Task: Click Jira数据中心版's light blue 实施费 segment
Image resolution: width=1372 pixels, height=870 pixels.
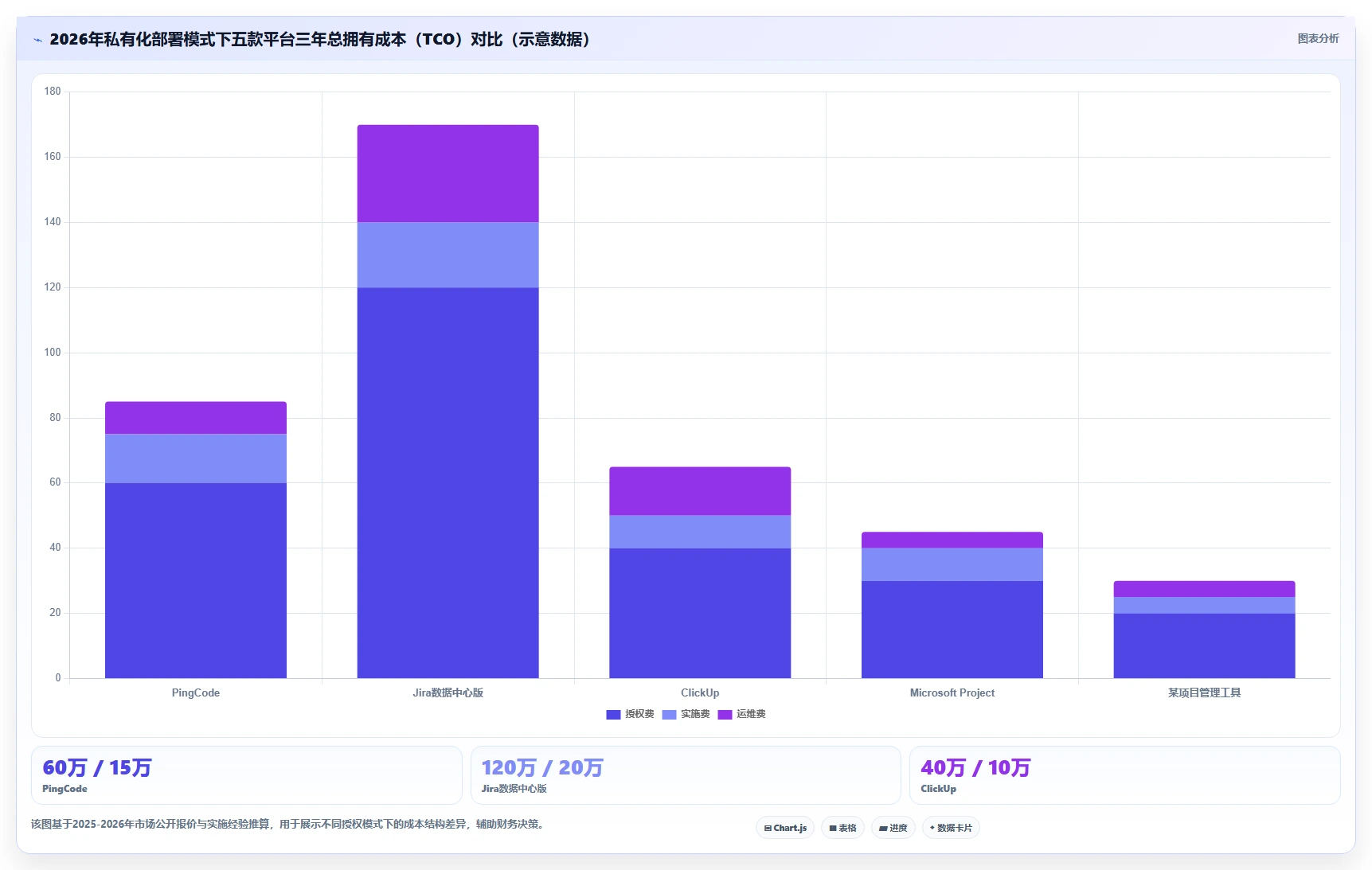Action: (448, 255)
